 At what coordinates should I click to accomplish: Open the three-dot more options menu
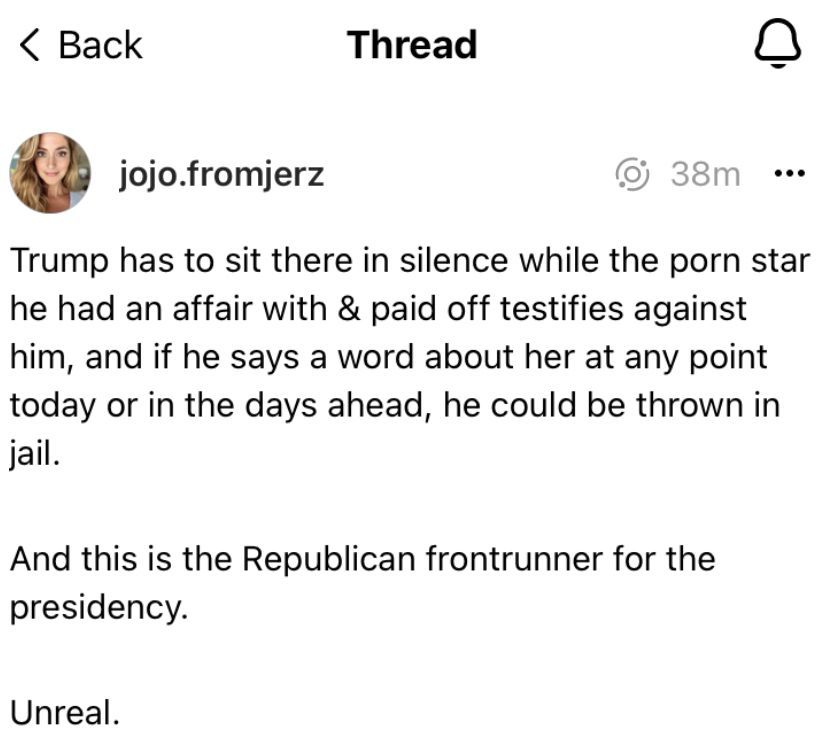789,174
